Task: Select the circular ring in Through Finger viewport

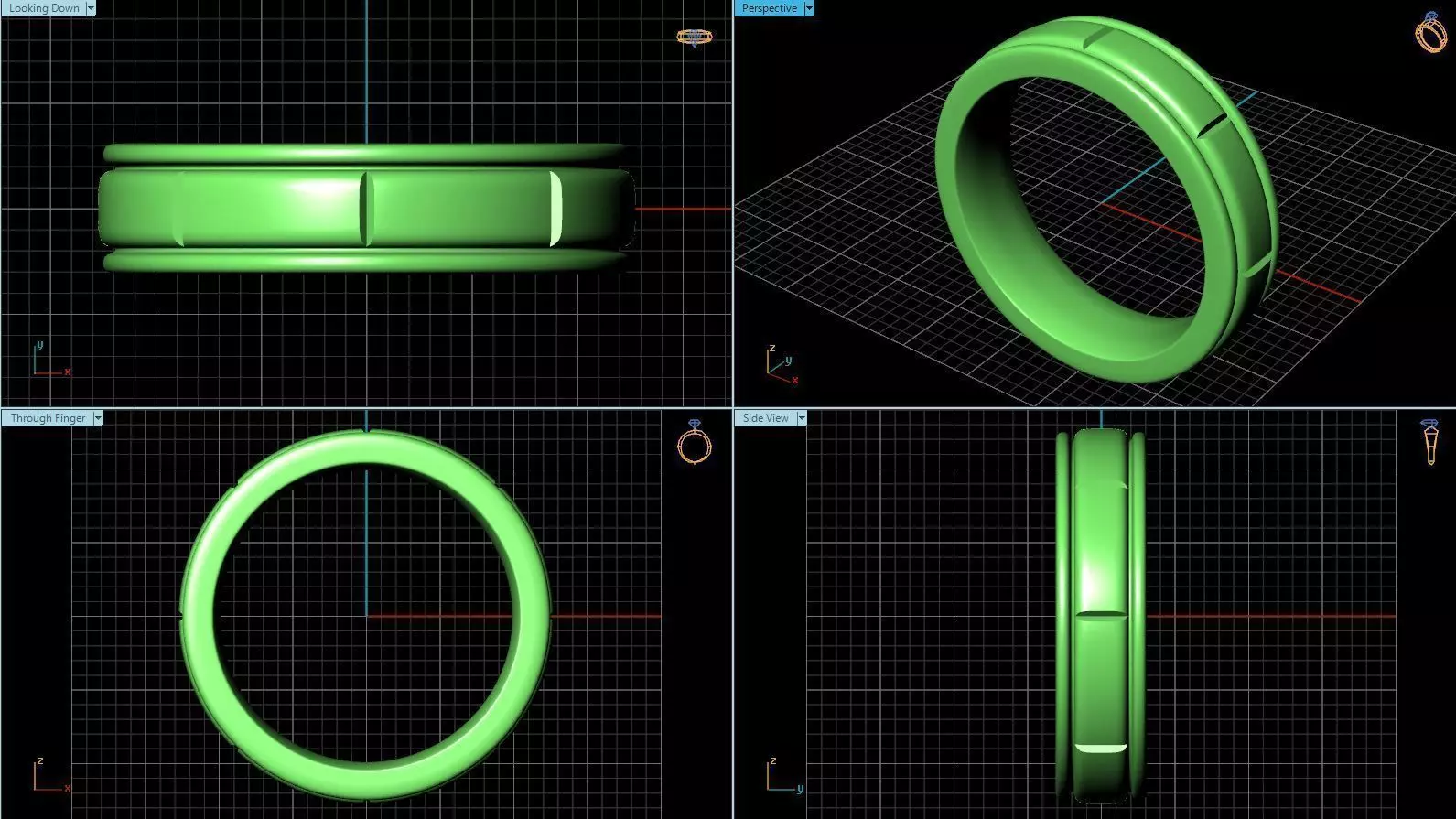Action: [x=366, y=615]
